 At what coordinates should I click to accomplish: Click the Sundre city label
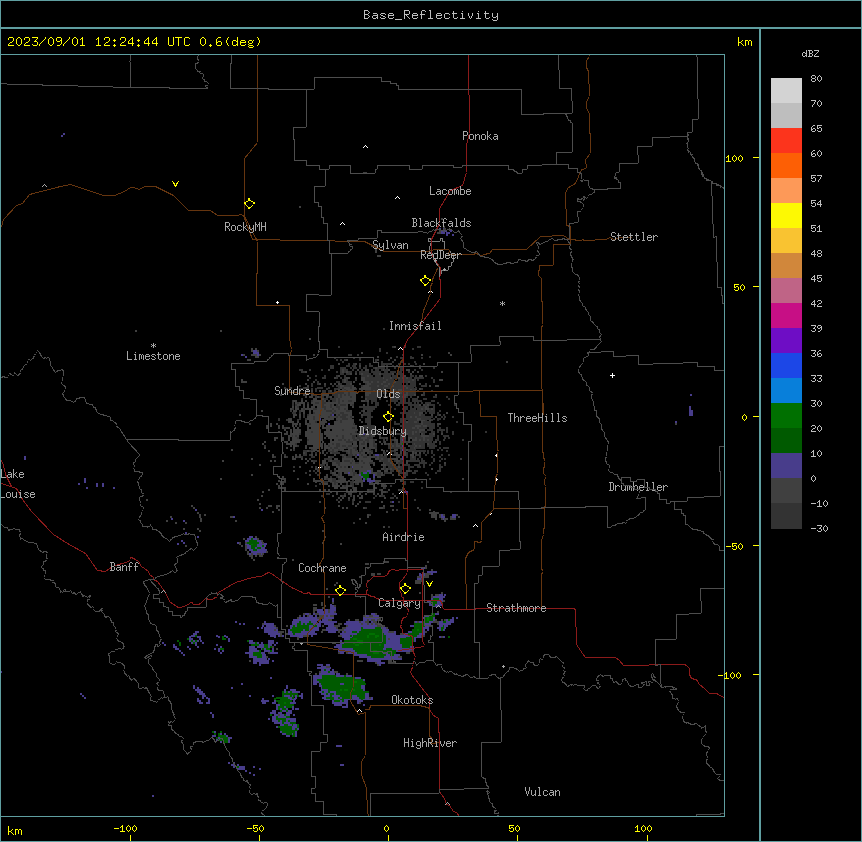click(292, 391)
